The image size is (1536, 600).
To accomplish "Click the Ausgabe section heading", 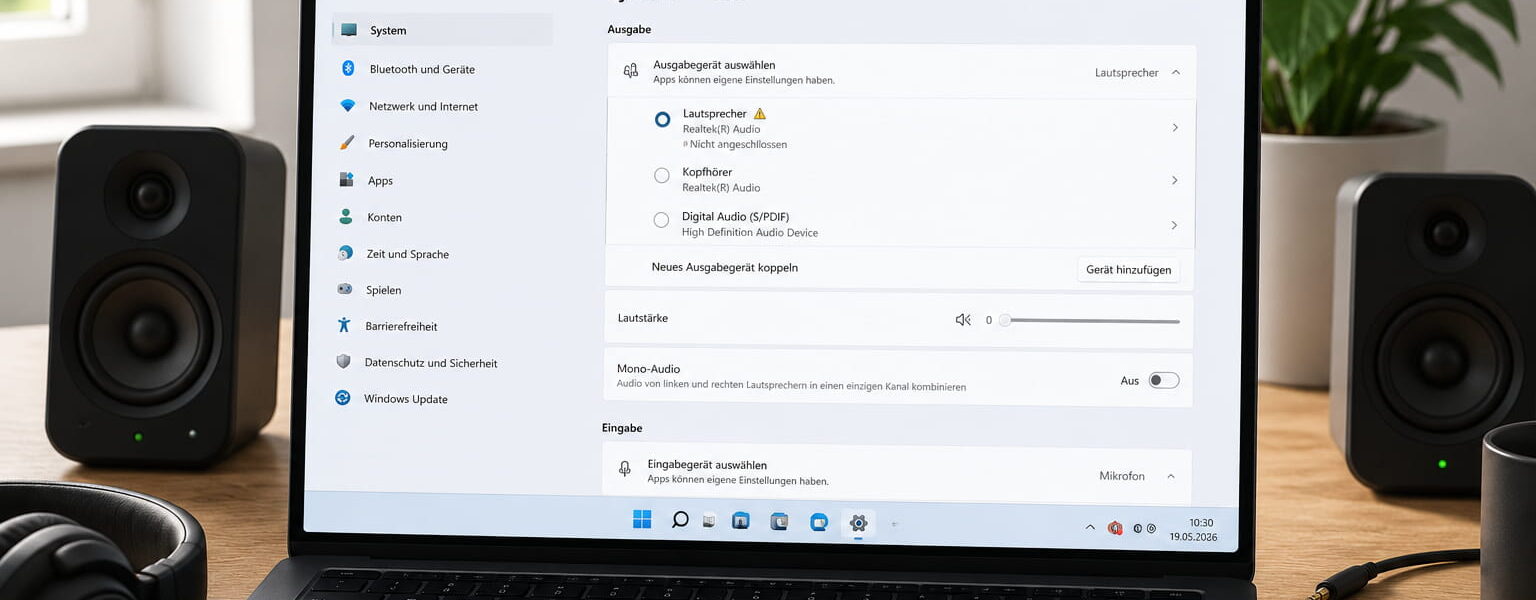I will point(629,30).
